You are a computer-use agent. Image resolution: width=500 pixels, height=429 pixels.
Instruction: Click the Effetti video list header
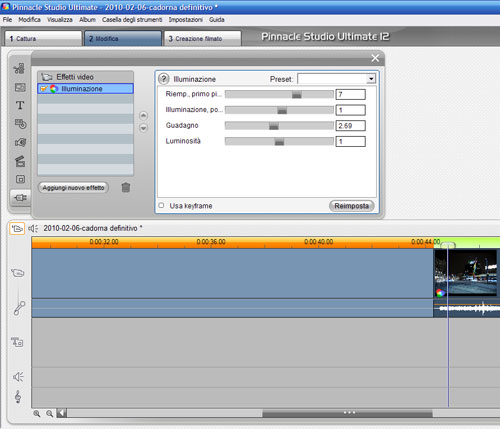85,77
